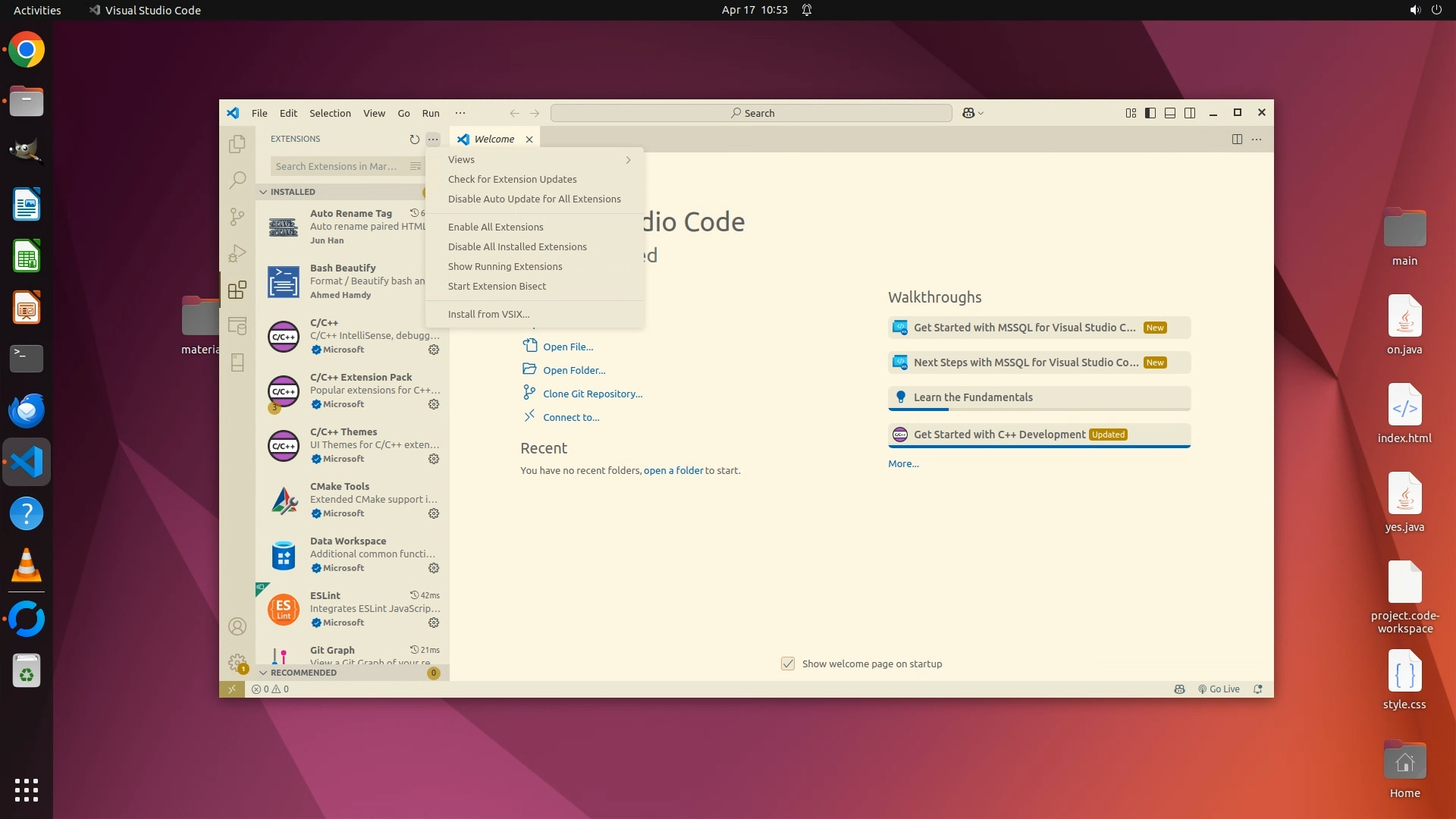The image size is (1456, 819).
Task: Click the Search Extensions in Marketplace field
Action: pos(336,166)
